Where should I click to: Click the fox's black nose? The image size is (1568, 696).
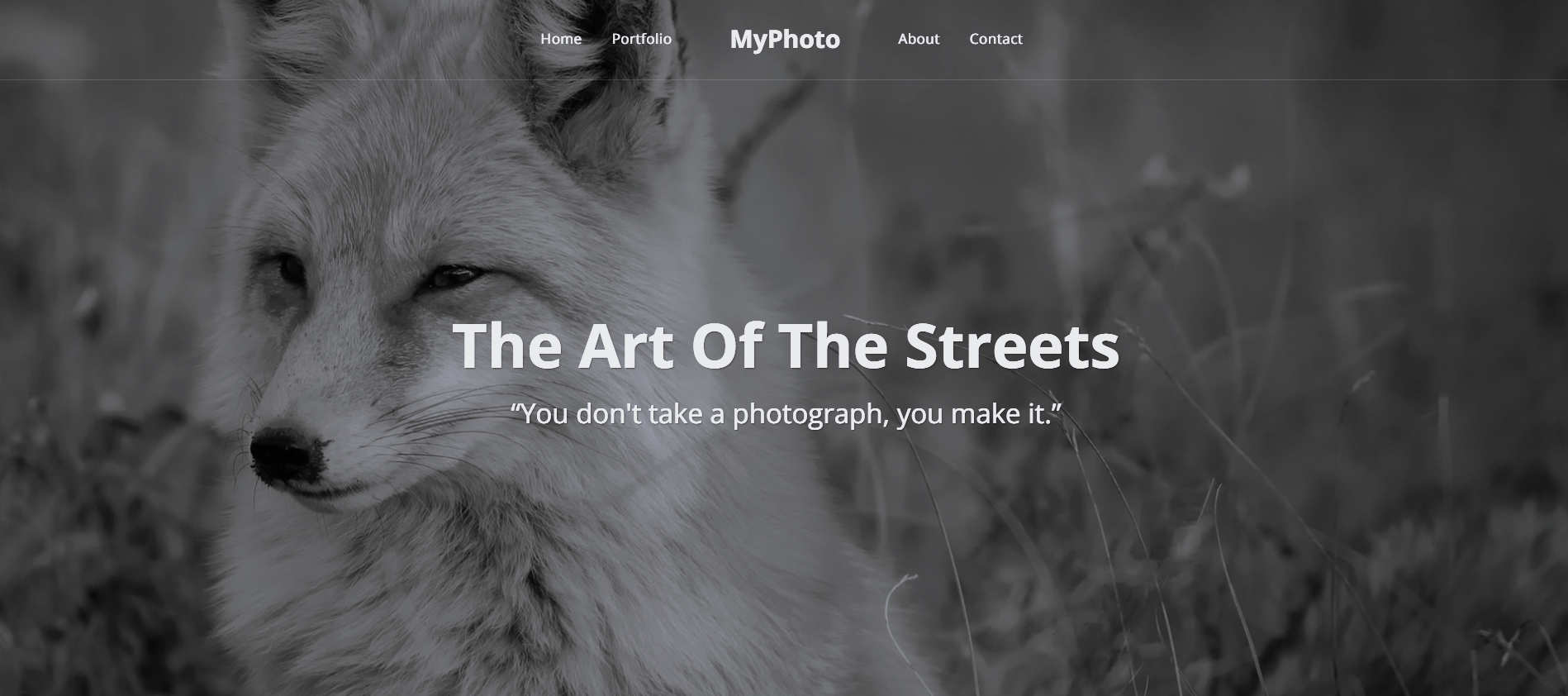pyautogui.click(x=283, y=456)
